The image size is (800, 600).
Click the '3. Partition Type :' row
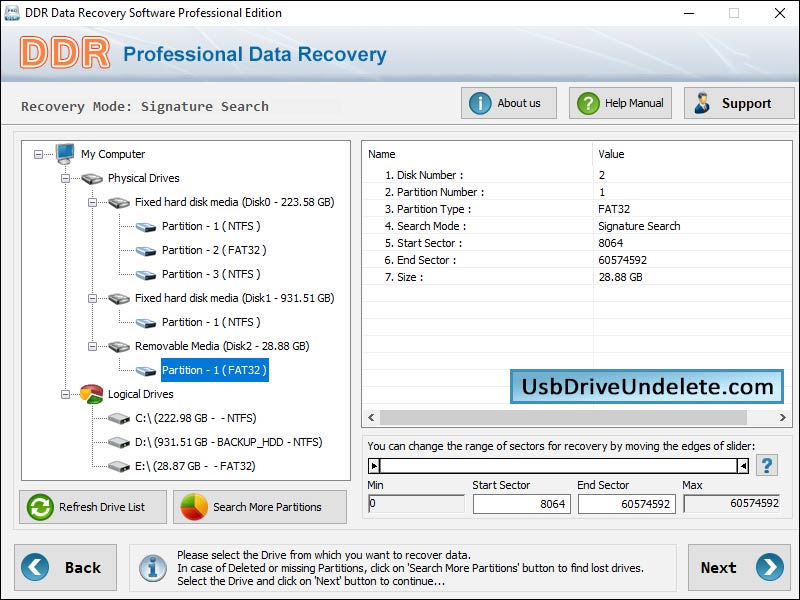[x=577, y=209]
